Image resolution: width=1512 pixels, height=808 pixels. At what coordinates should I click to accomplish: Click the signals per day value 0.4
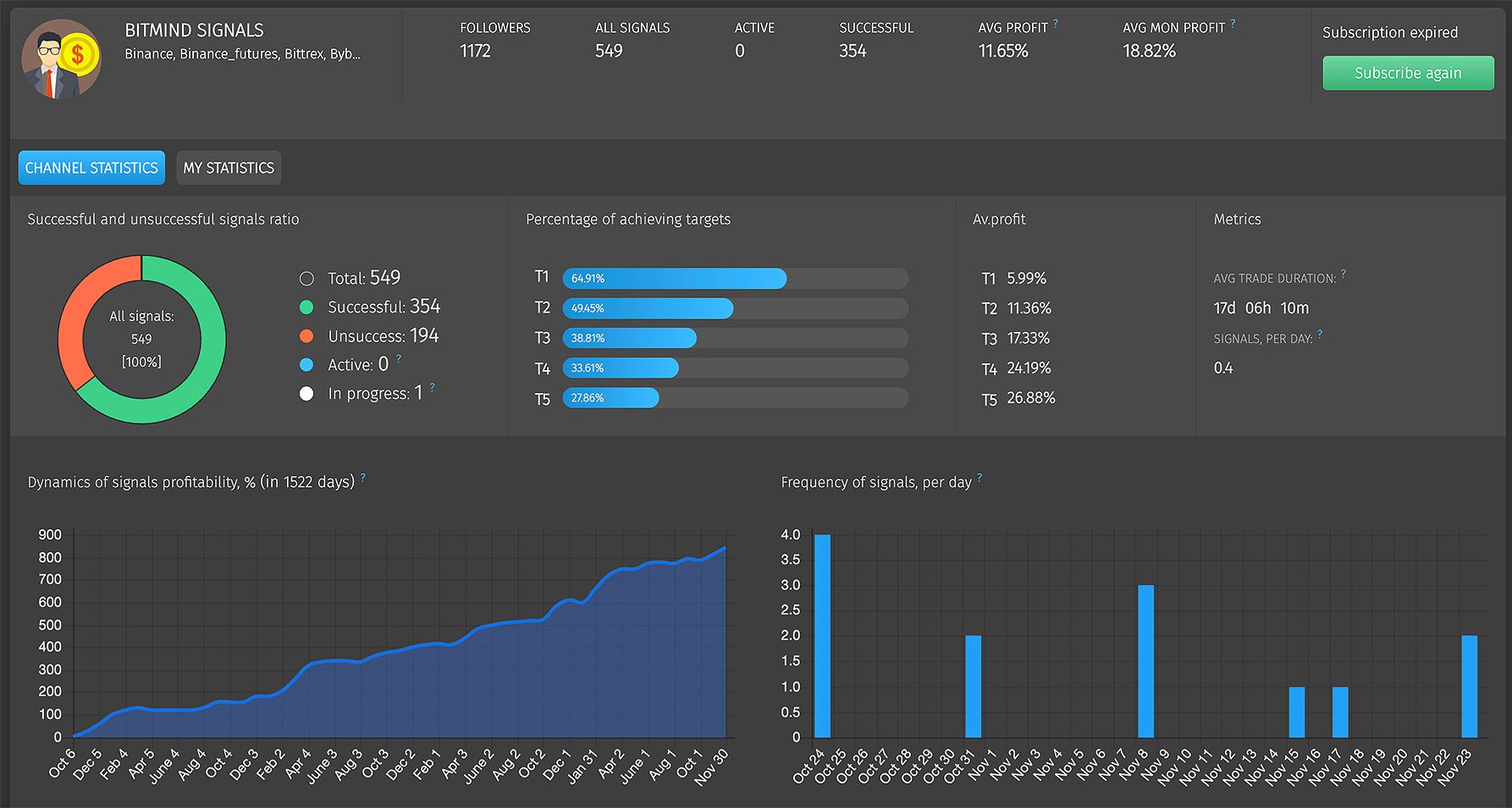(x=1223, y=368)
